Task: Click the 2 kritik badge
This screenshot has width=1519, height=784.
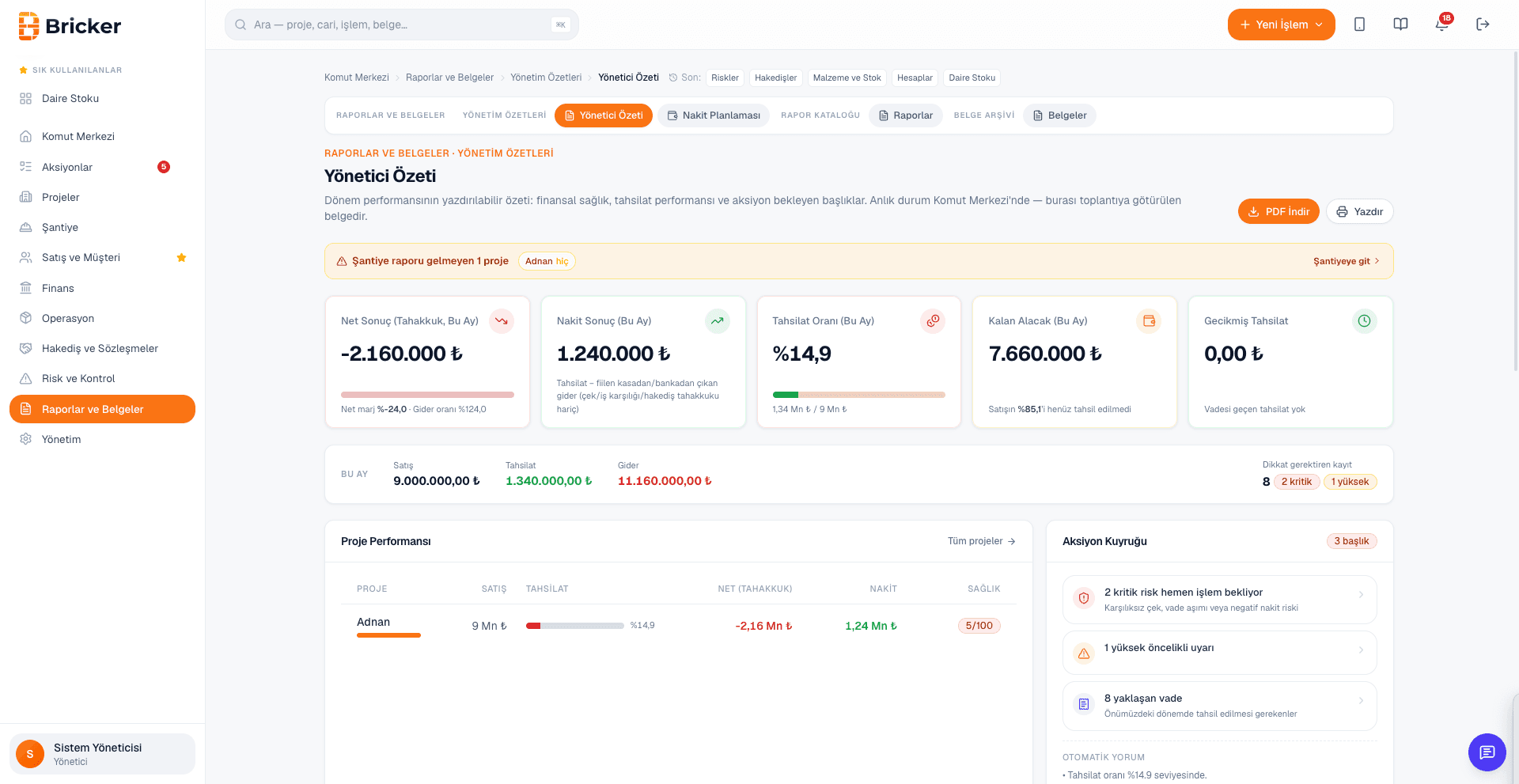Action: coord(1296,482)
